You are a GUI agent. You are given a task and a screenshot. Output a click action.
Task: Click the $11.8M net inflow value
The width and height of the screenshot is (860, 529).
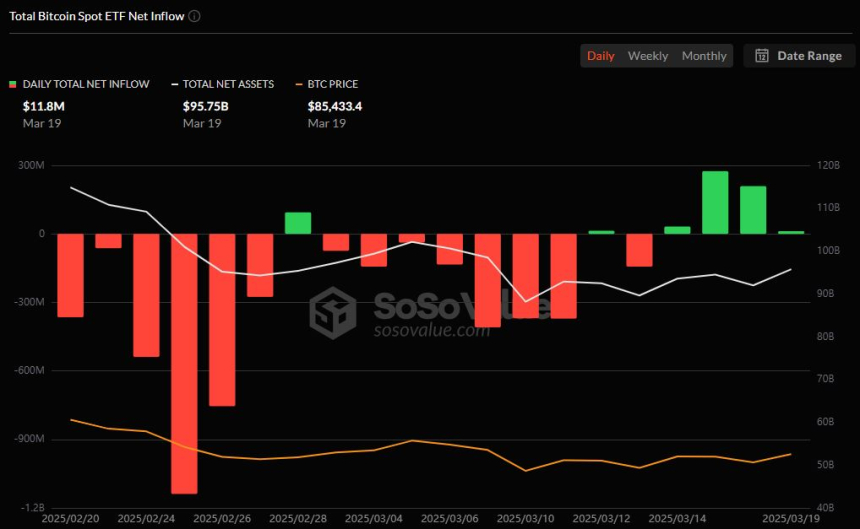[x=43, y=106]
